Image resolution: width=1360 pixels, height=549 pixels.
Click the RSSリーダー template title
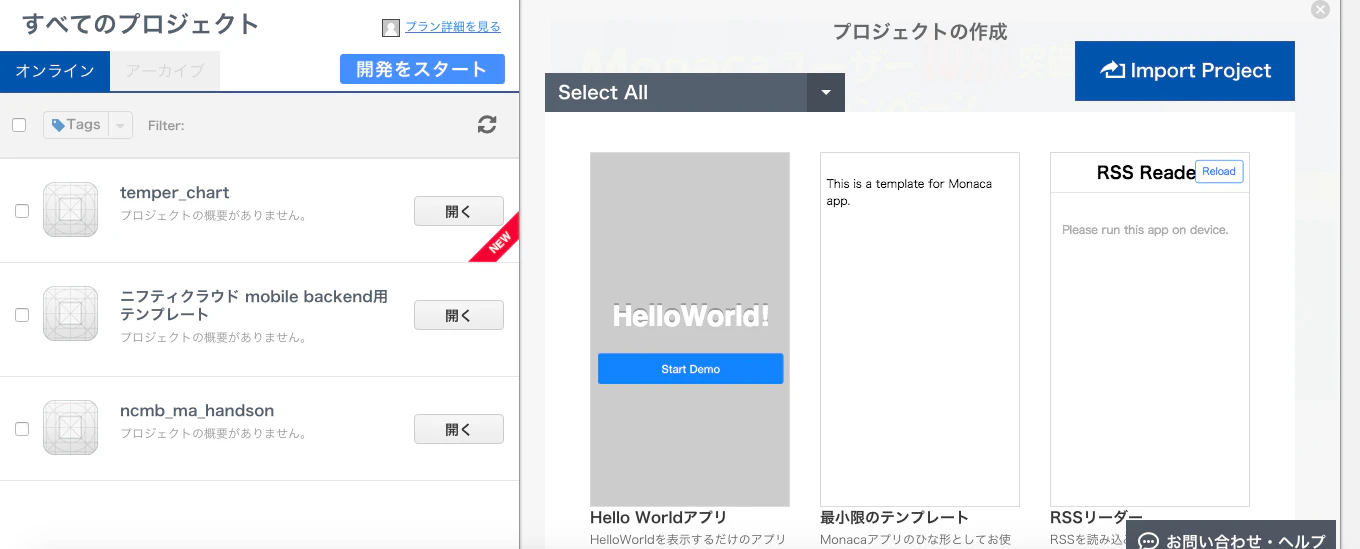(1096, 518)
